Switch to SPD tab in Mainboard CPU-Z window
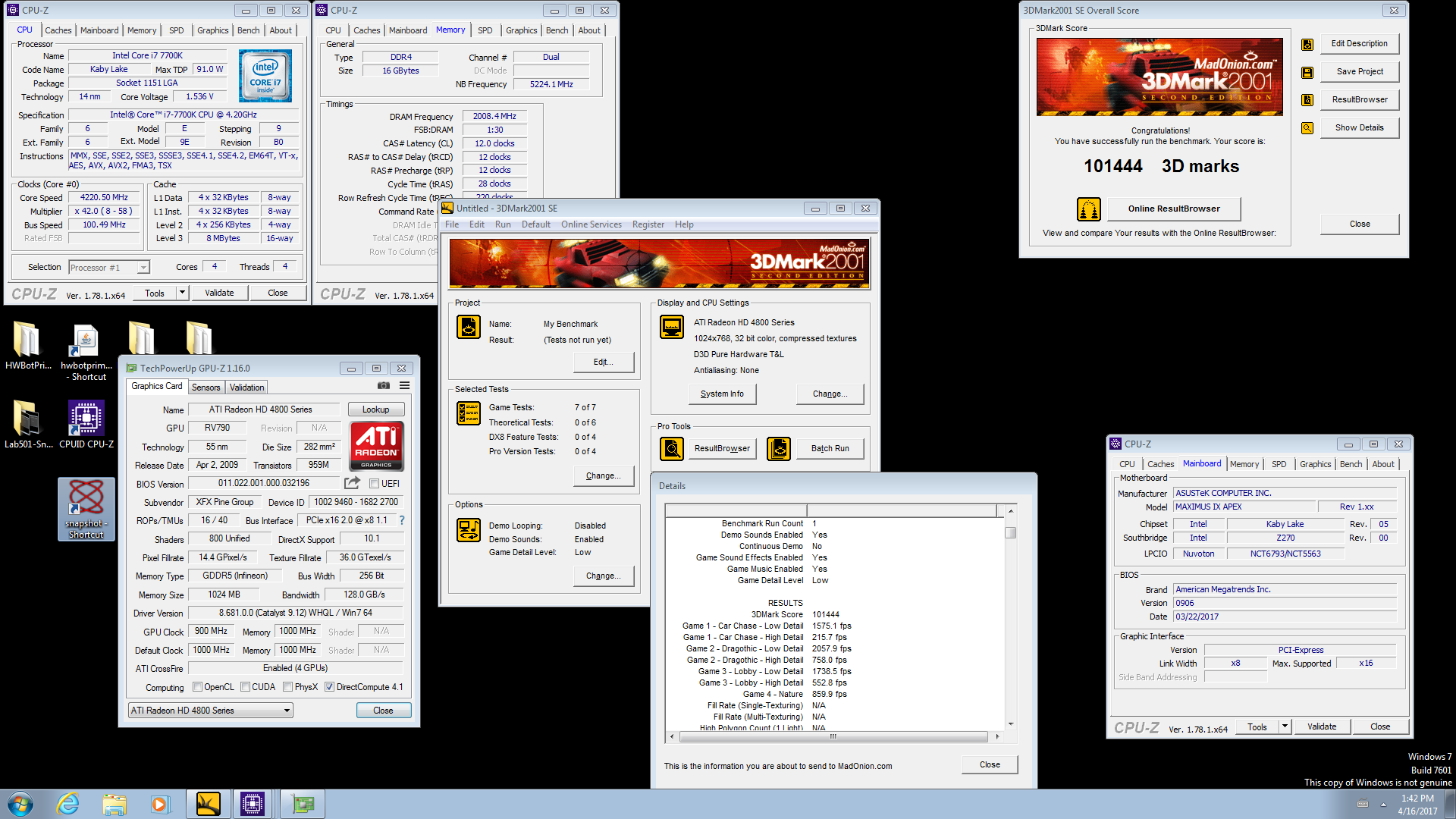Image resolution: width=1456 pixels, height=819 pixels. pyautogui.click(x=1279, y=464)
